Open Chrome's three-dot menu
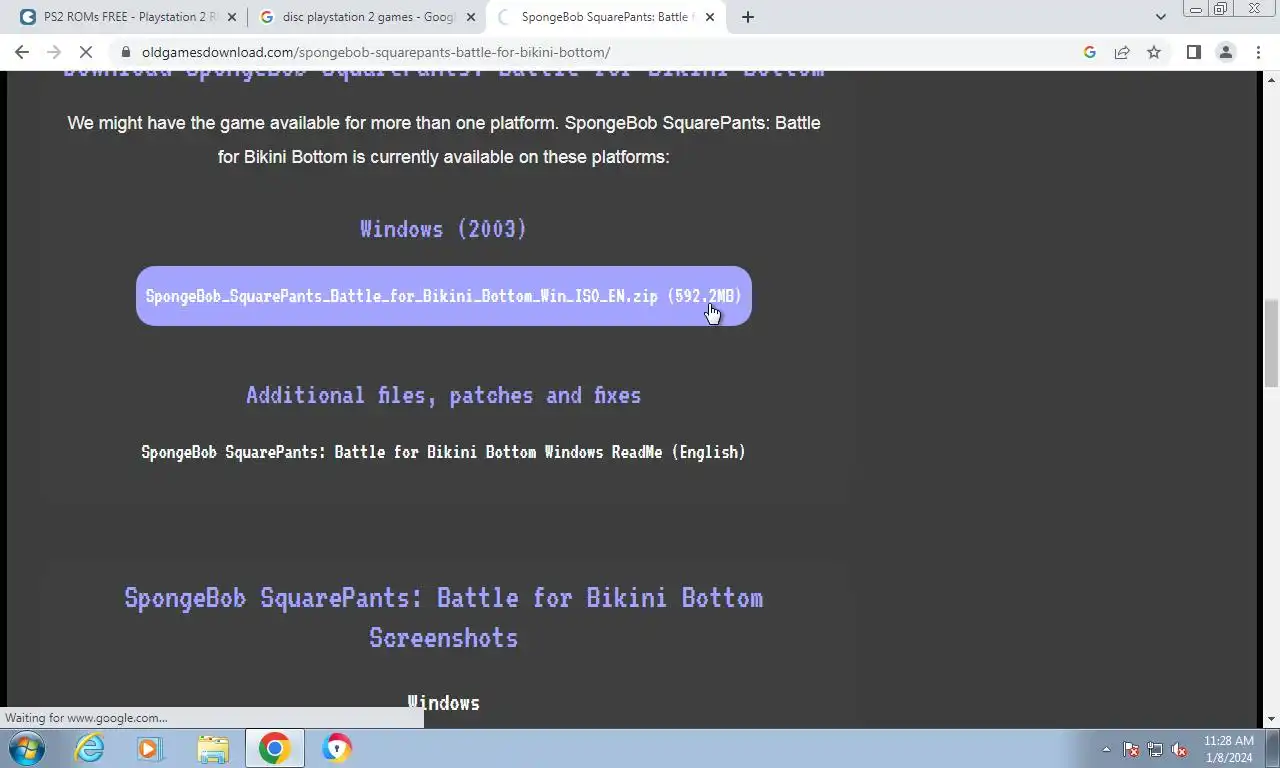Viewport: 1280px width, 768px height. coord(1258,52)
